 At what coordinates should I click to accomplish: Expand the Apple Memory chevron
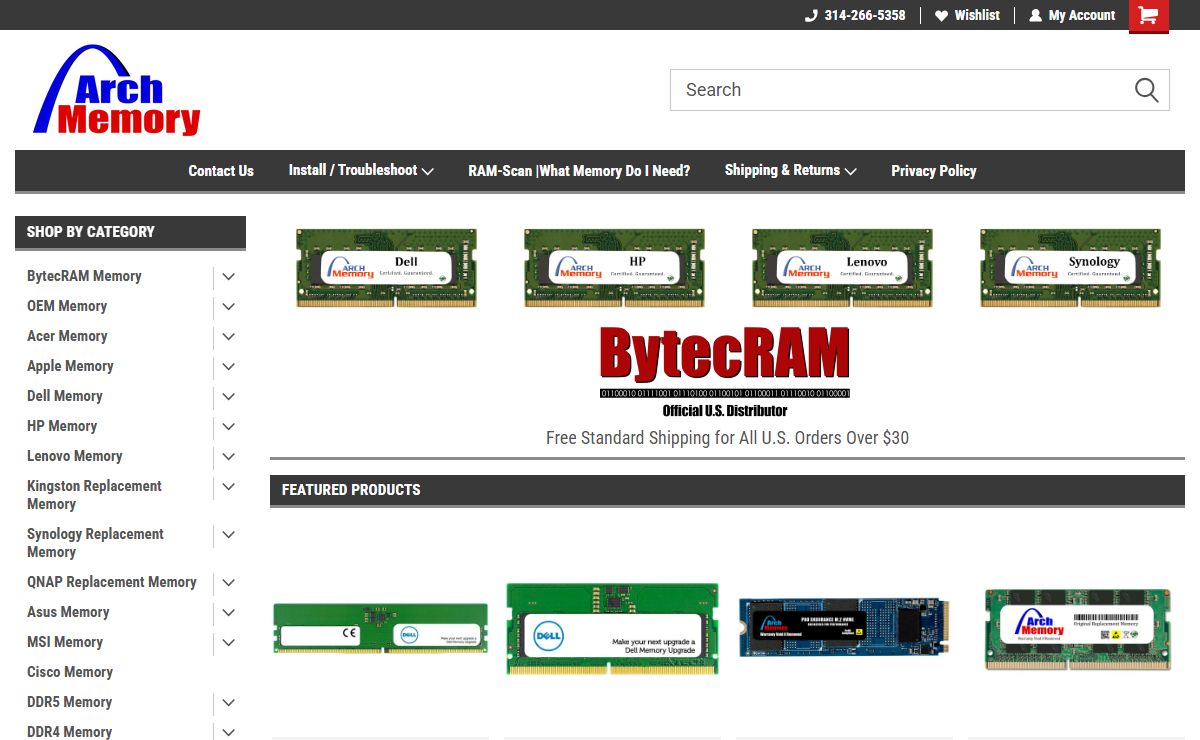click(x=229, y=367)
